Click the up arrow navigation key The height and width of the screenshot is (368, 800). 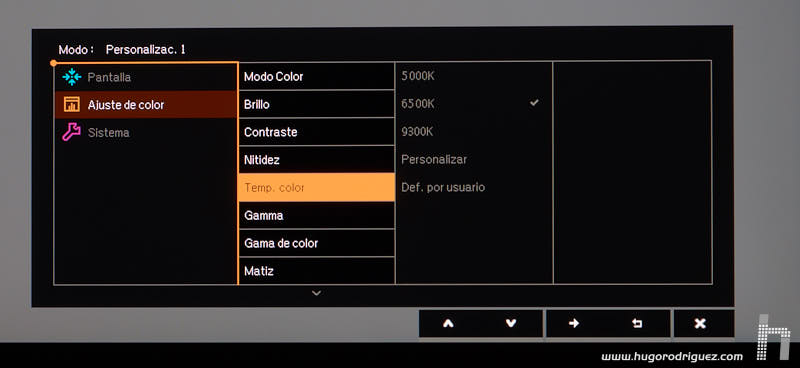coord(448,324)
